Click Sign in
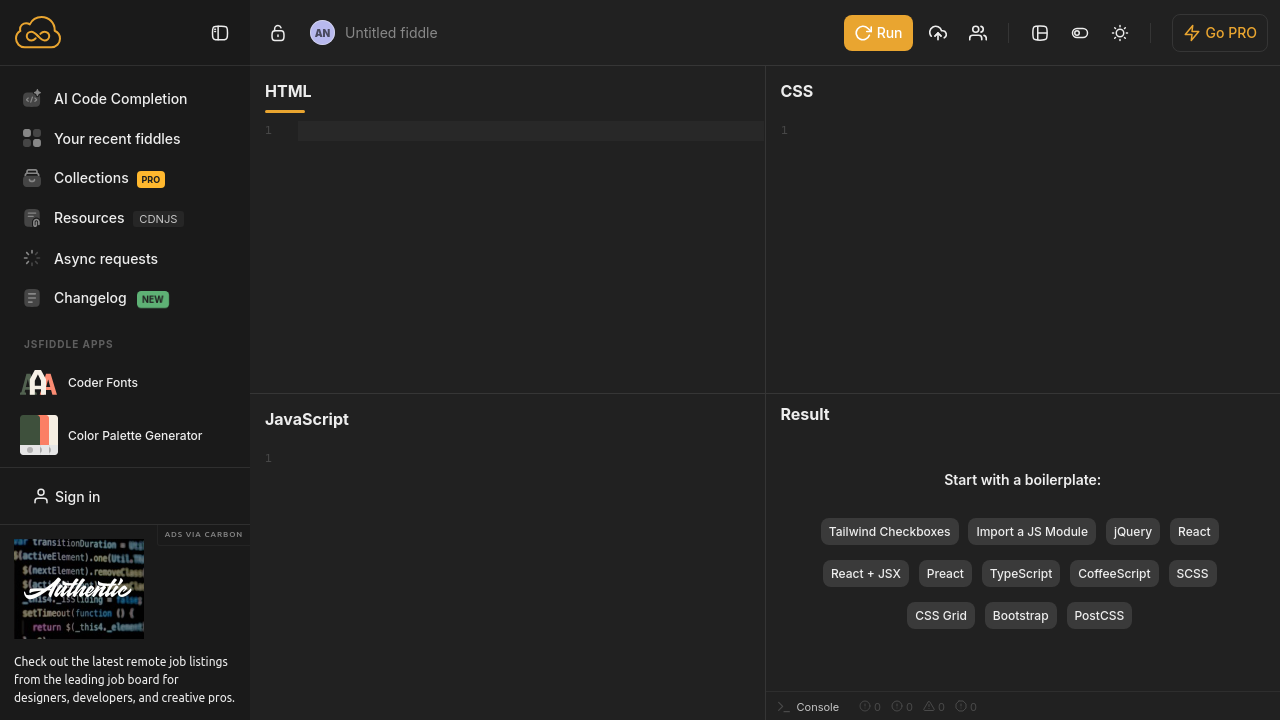Viewport: 1280px width, 720px height. point(67,497)
